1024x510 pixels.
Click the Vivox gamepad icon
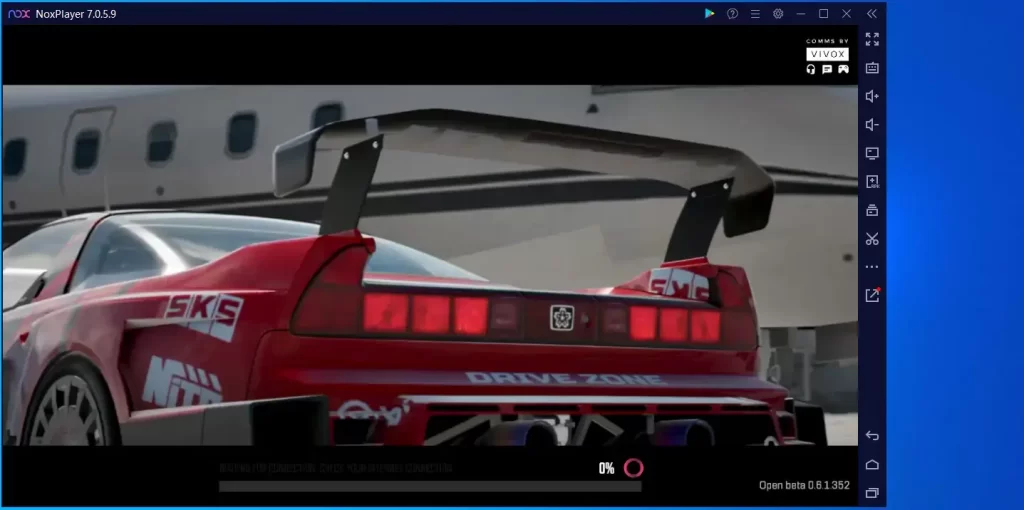(844, 69)
